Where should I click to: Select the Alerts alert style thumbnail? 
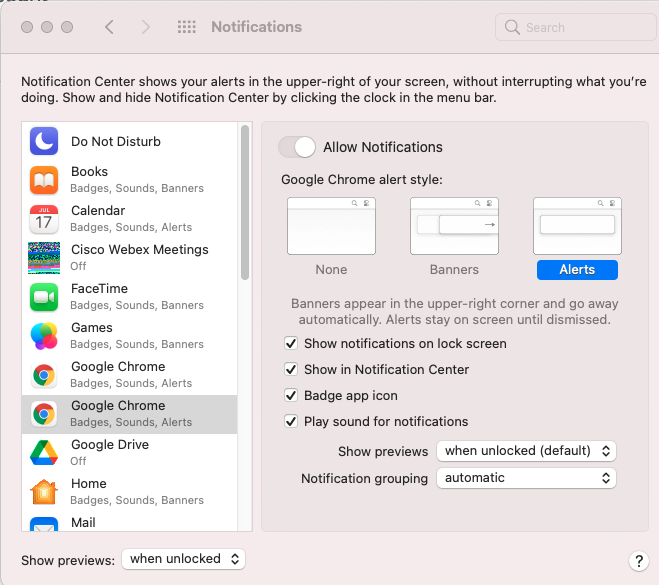(x=577, y=226)
